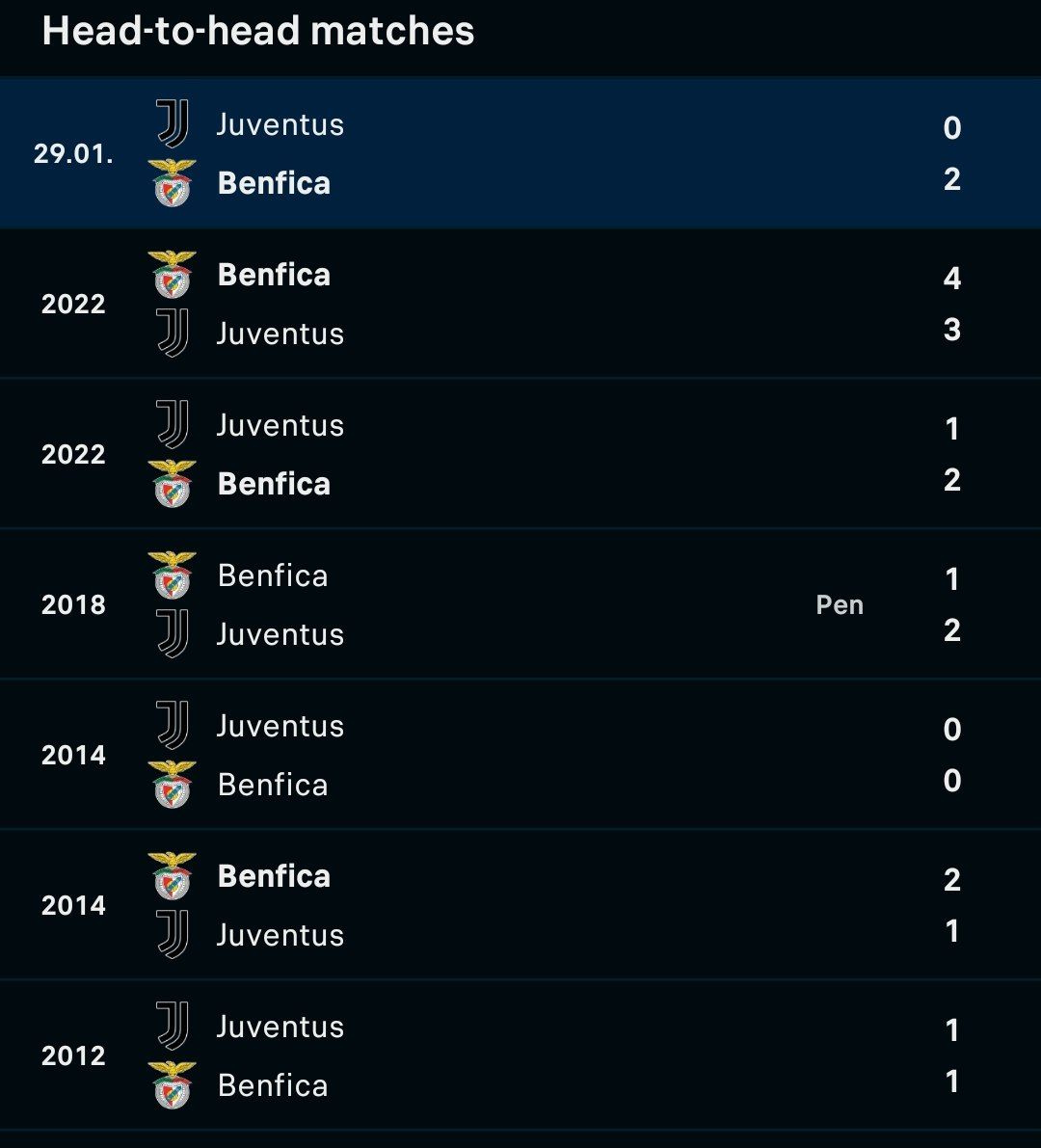The width and height of the screenshot is (1041, 1148).
Task: Click Juventus crest in 29.01. match
Action: click(x=173, y=123)
